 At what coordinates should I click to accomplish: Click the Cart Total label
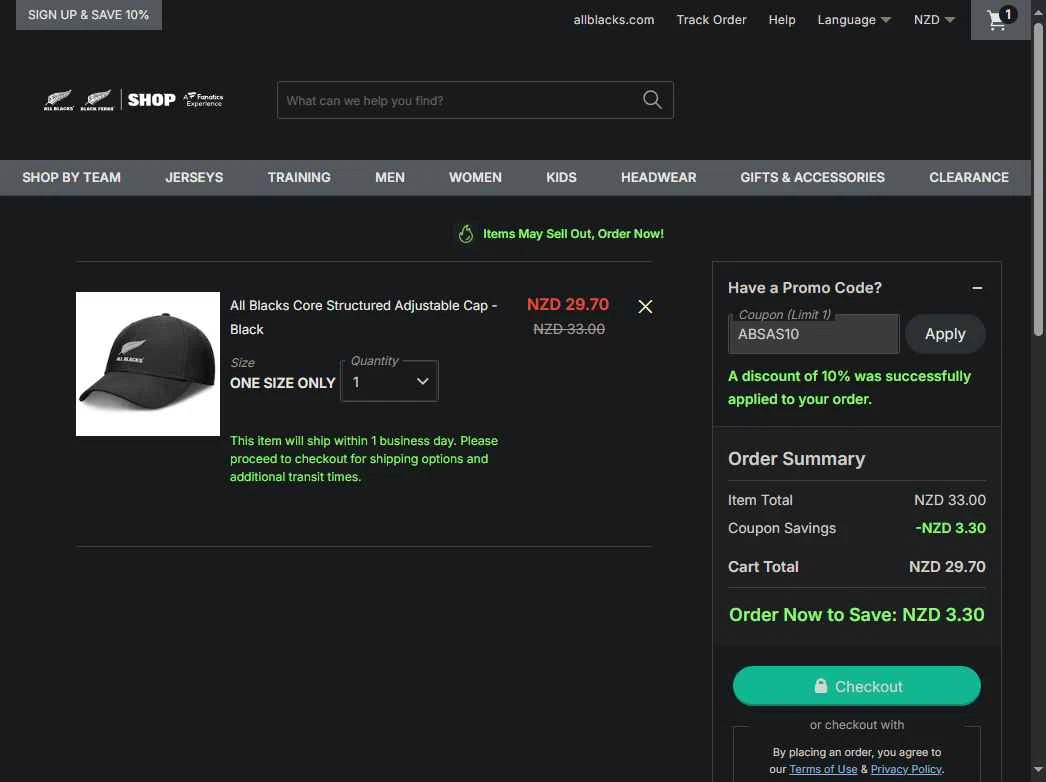[x=763, y=566]
